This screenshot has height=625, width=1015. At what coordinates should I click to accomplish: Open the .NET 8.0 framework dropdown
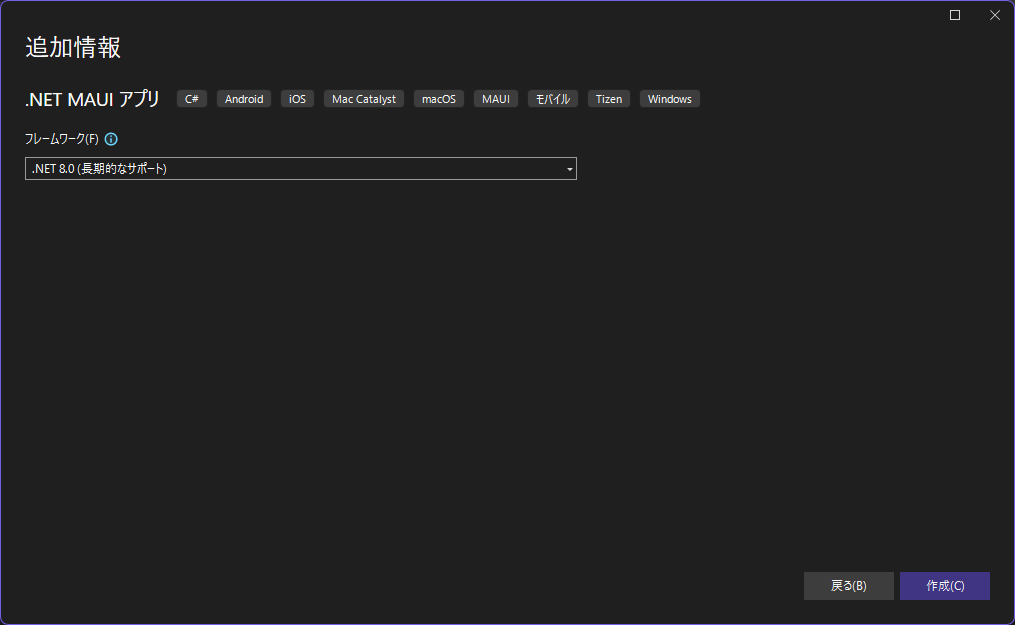[300, 169]
